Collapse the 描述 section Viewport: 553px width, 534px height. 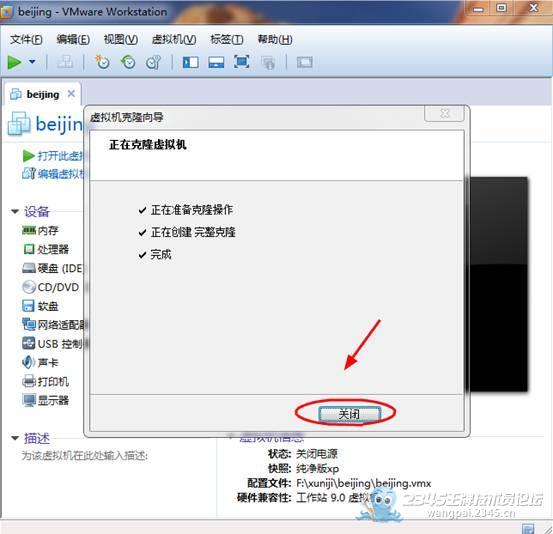[x=15, y=438]
